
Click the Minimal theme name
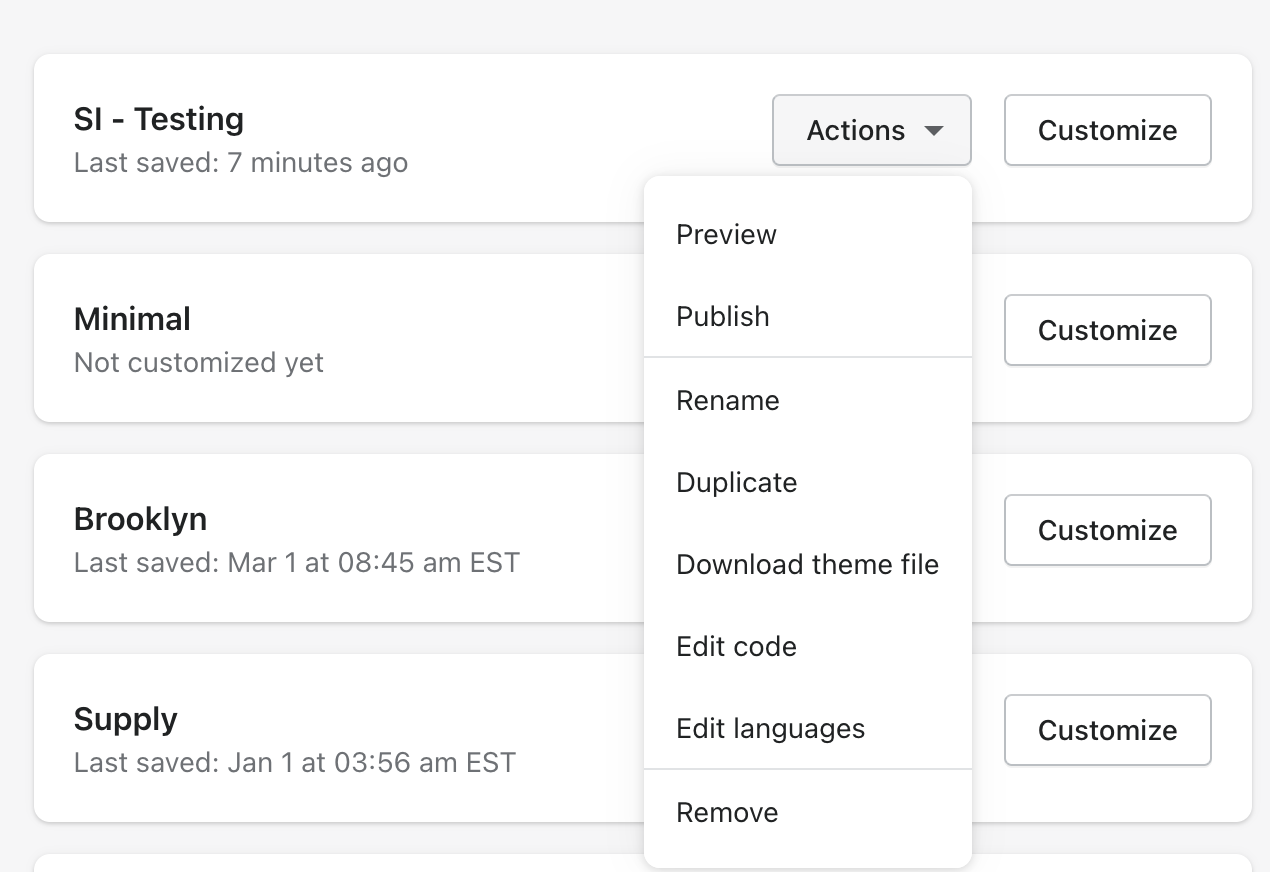pyautogui.click(x=132, y=319)
